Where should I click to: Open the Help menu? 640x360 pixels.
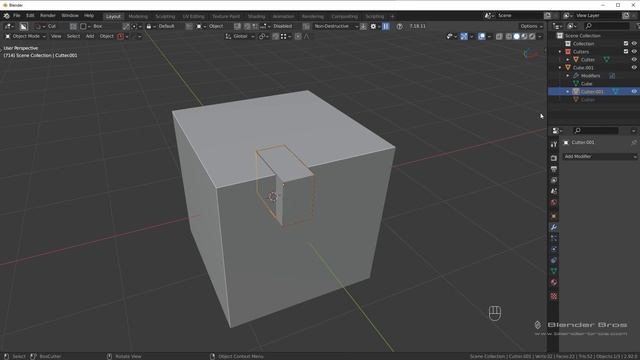pyautogui.click(x=89, y=16)
